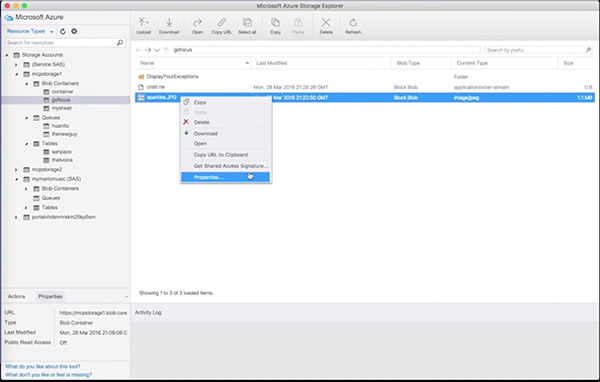Select the DisplayYourExceptions folder row

(365, 77)
